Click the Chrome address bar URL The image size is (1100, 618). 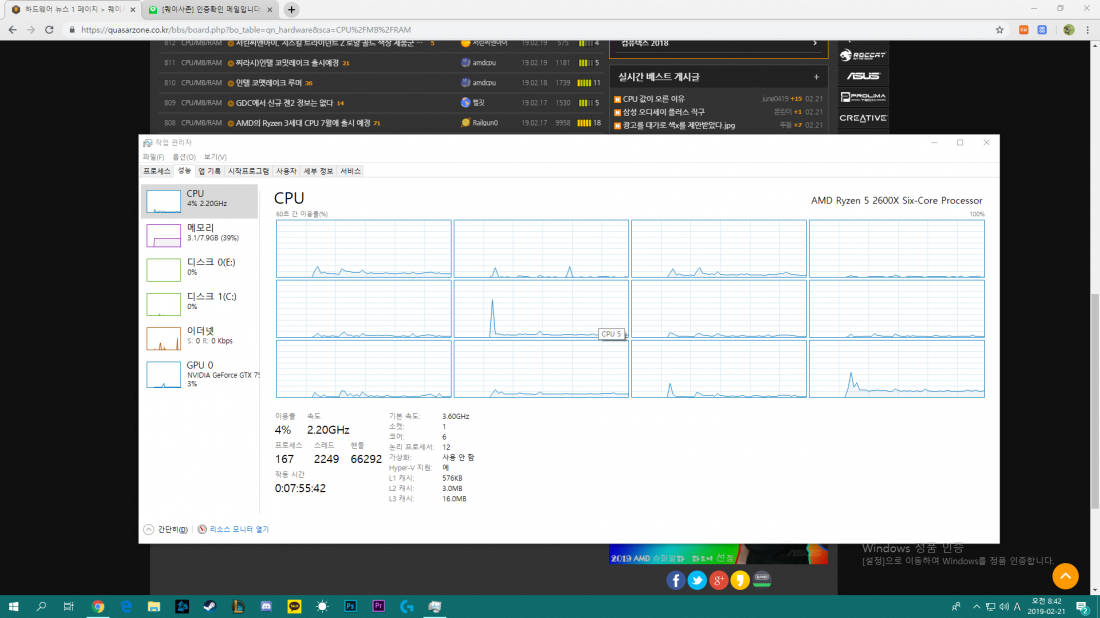pos(246,29)
